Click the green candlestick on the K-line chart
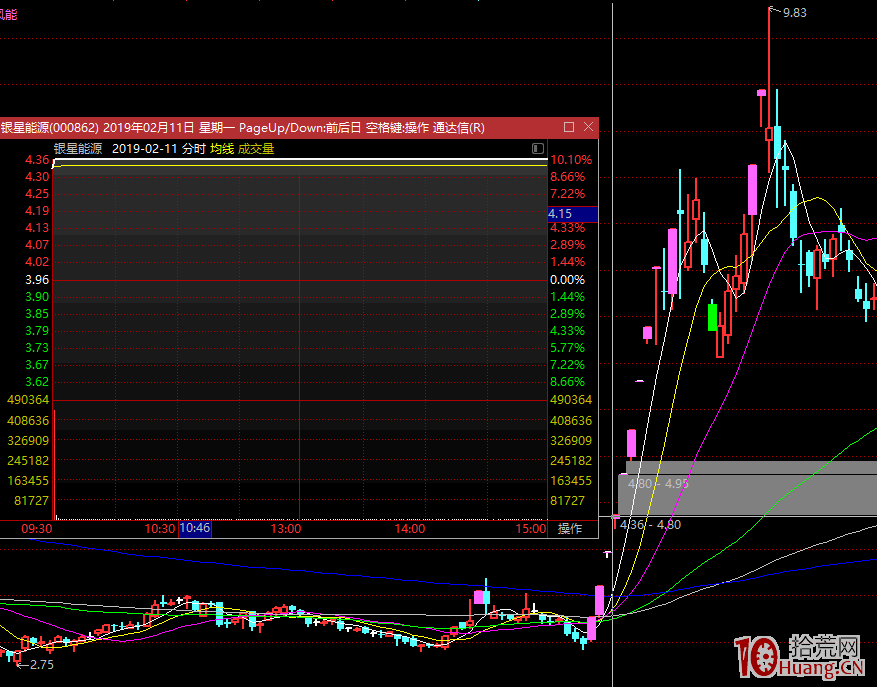The width and height of the screenshot is (877, 687). point(712,316)
